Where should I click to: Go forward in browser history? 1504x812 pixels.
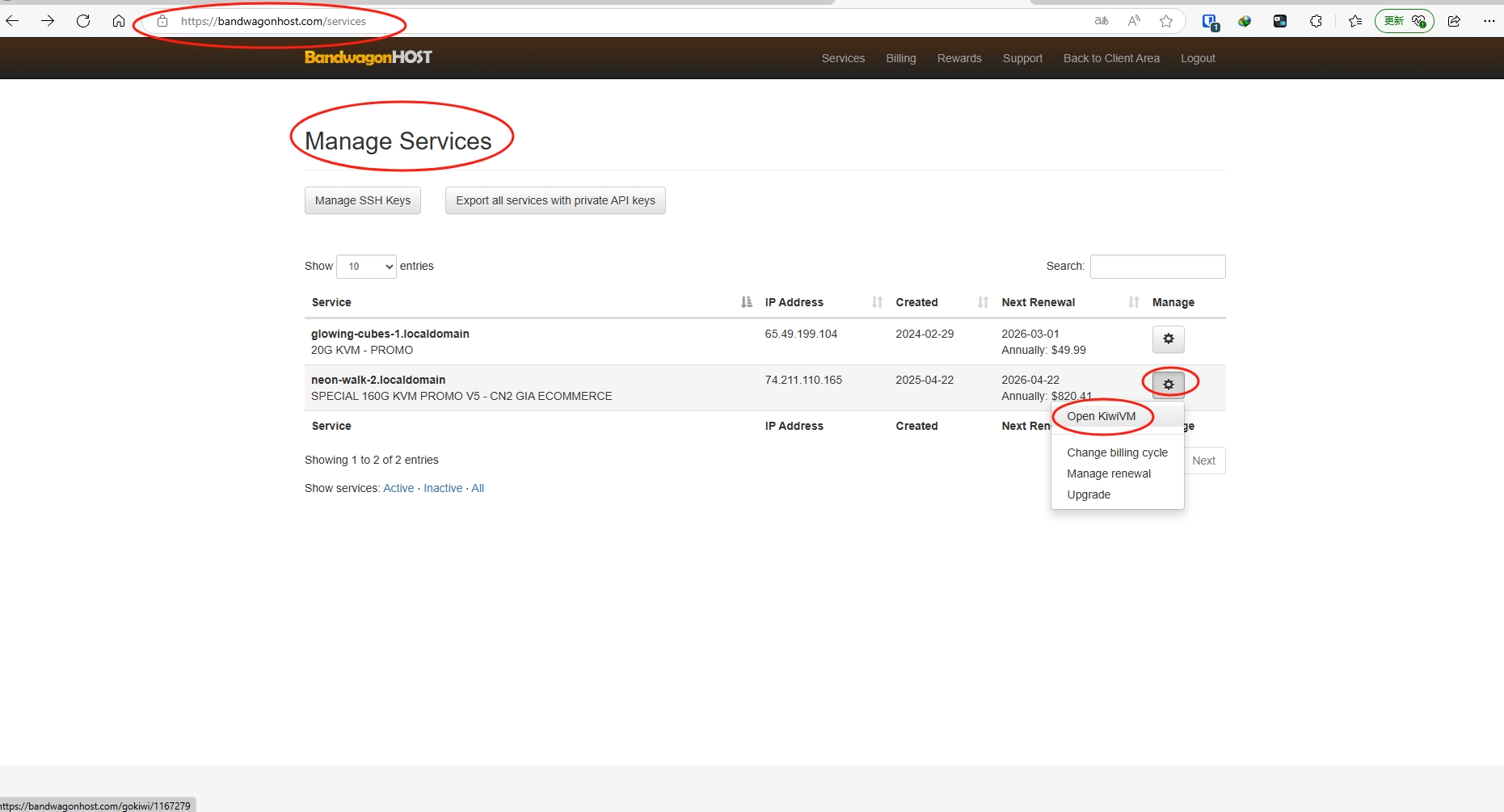pyautogui.click(x=48, y=21)
